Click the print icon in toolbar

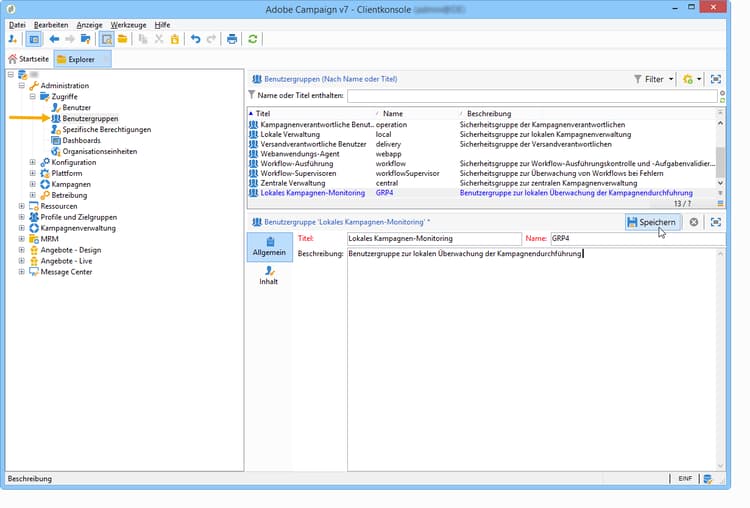point(232,39)
